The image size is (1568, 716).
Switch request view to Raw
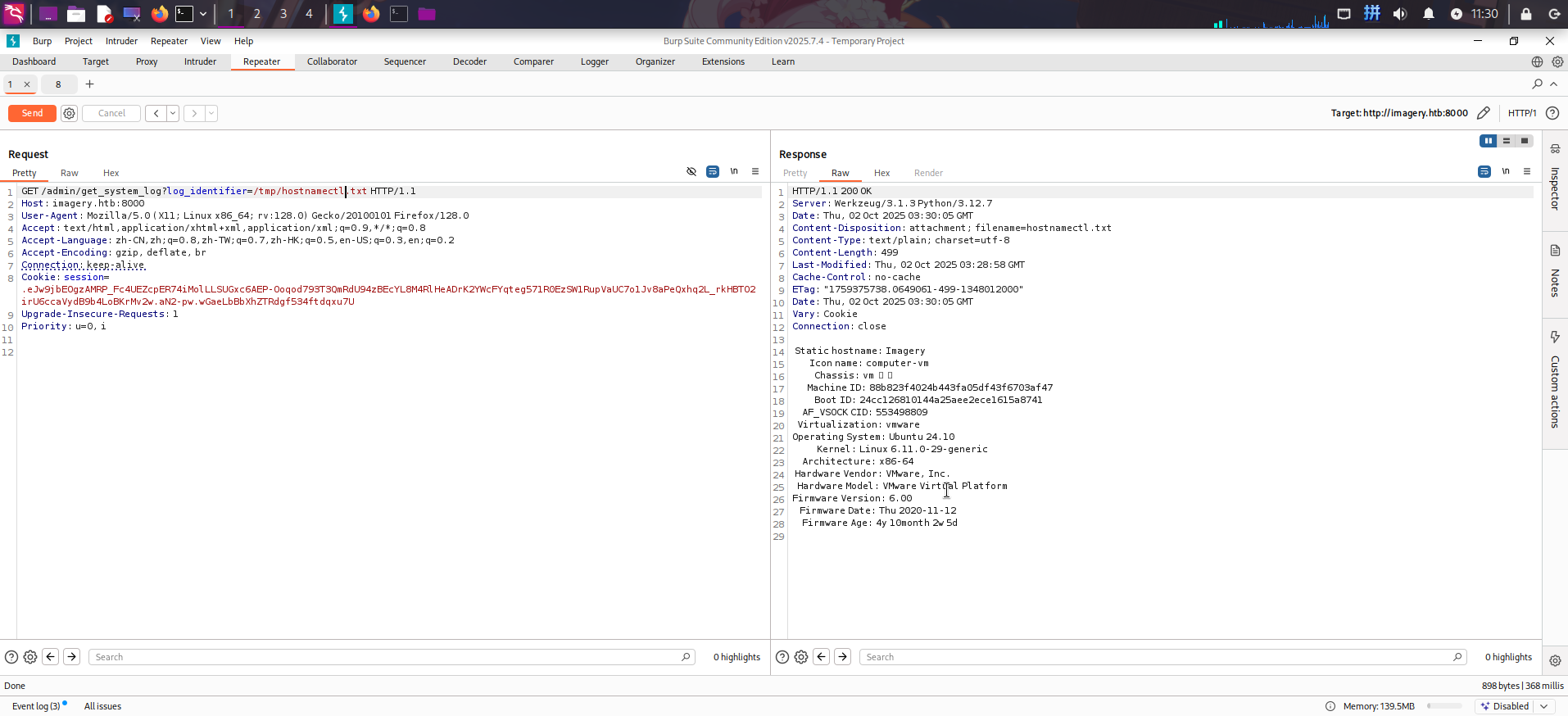coord(70,173)
